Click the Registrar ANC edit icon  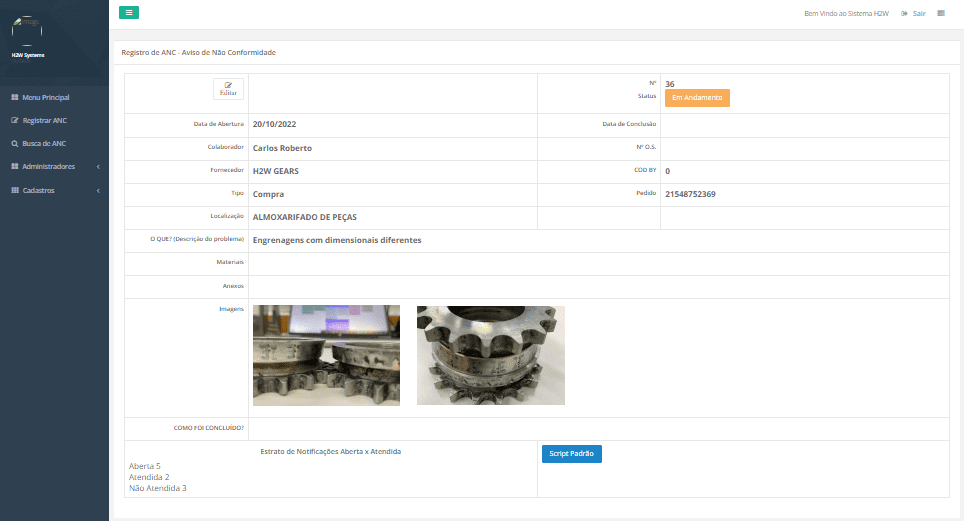[x=15, y=121]
